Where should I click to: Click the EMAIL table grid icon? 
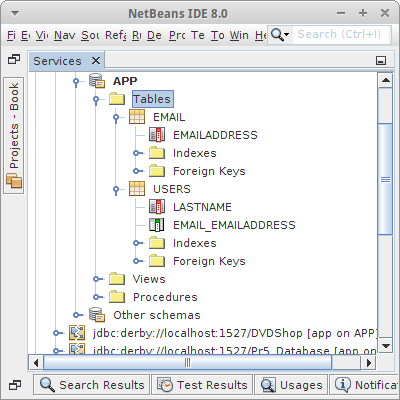click(137, 117)
